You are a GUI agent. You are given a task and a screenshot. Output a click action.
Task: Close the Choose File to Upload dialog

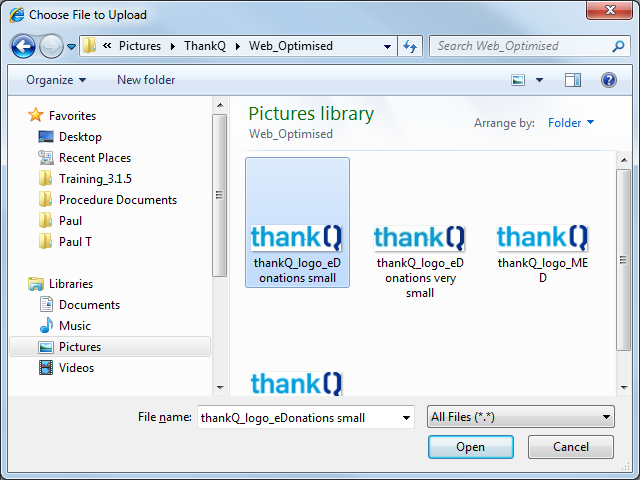(x=610, y=10)
